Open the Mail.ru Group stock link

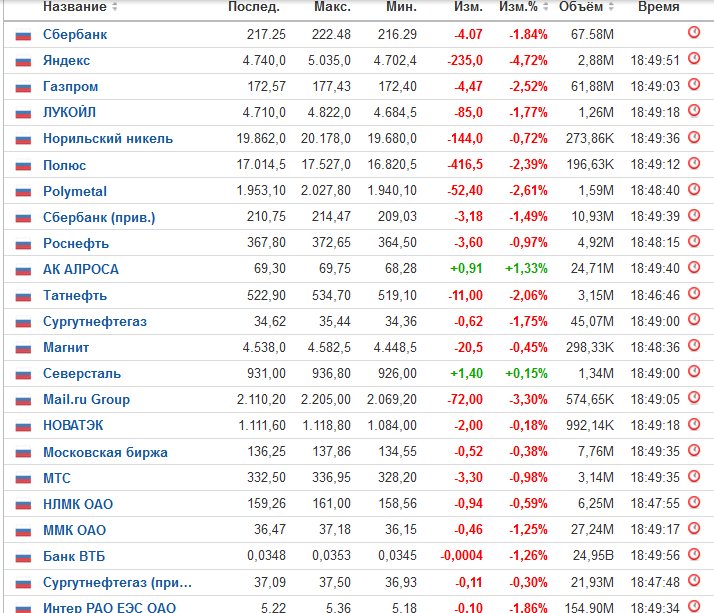pyautogui.click(x=87, y=399)
